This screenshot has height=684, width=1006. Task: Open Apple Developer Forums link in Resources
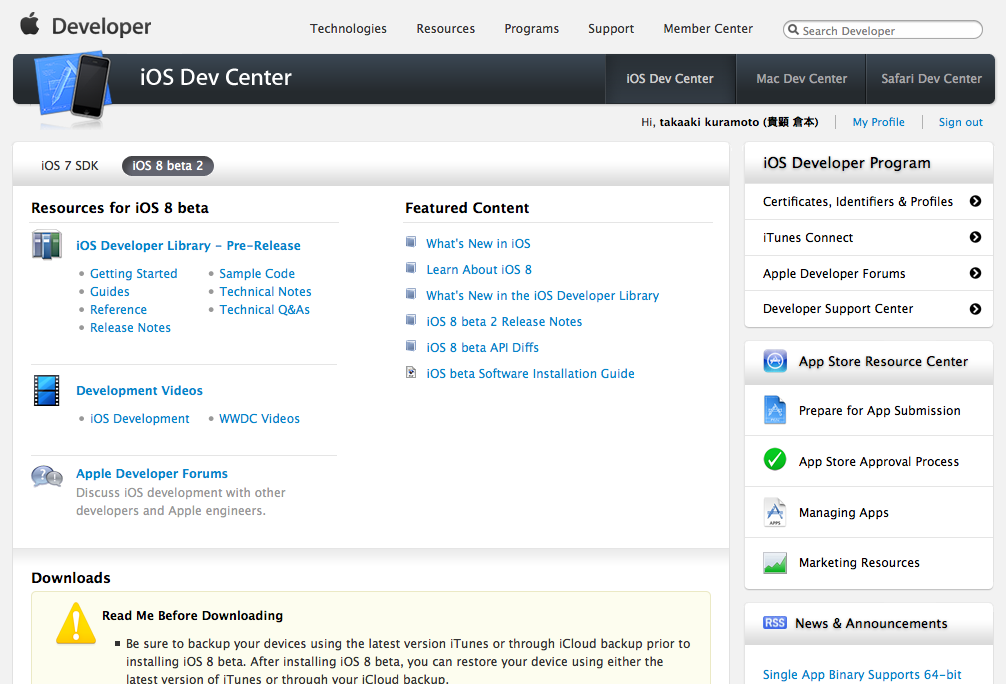pos(152,474)
